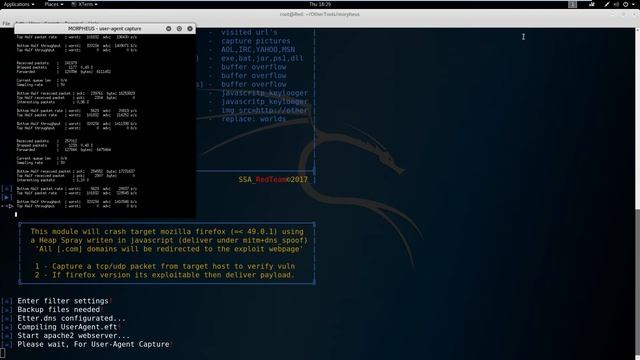
Task: Click the 'replace: worlds' entry text
Action: point(254,119)
